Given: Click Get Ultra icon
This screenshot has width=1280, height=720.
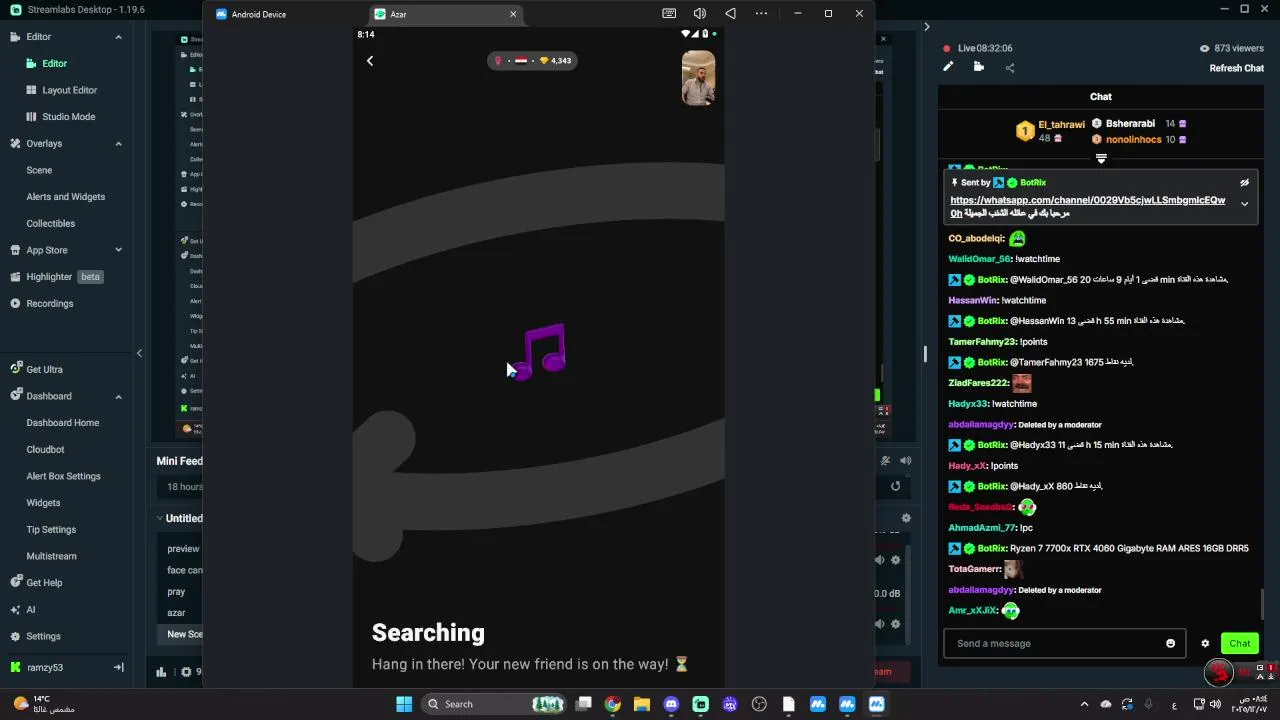Looking at the screenshot, I should click(x=15, y=369).
